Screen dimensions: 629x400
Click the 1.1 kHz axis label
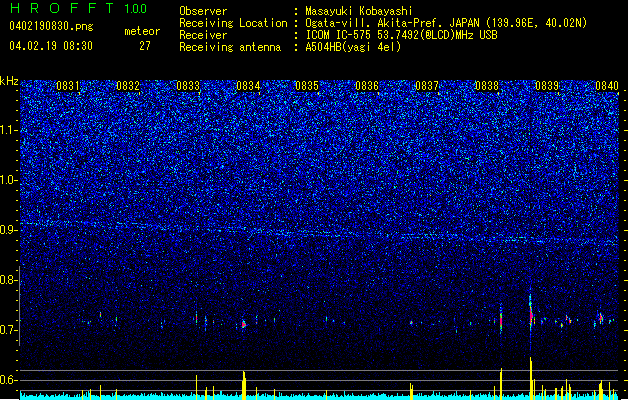pos(9,130)
